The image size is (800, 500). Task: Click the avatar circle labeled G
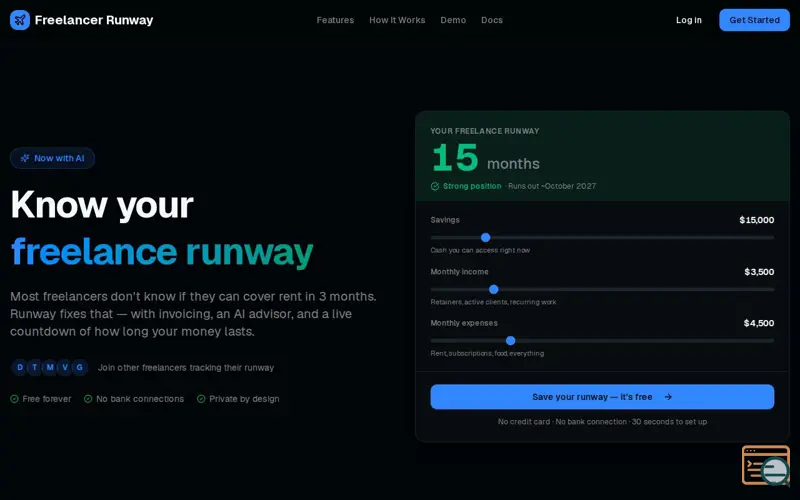(x=80, y=367)
